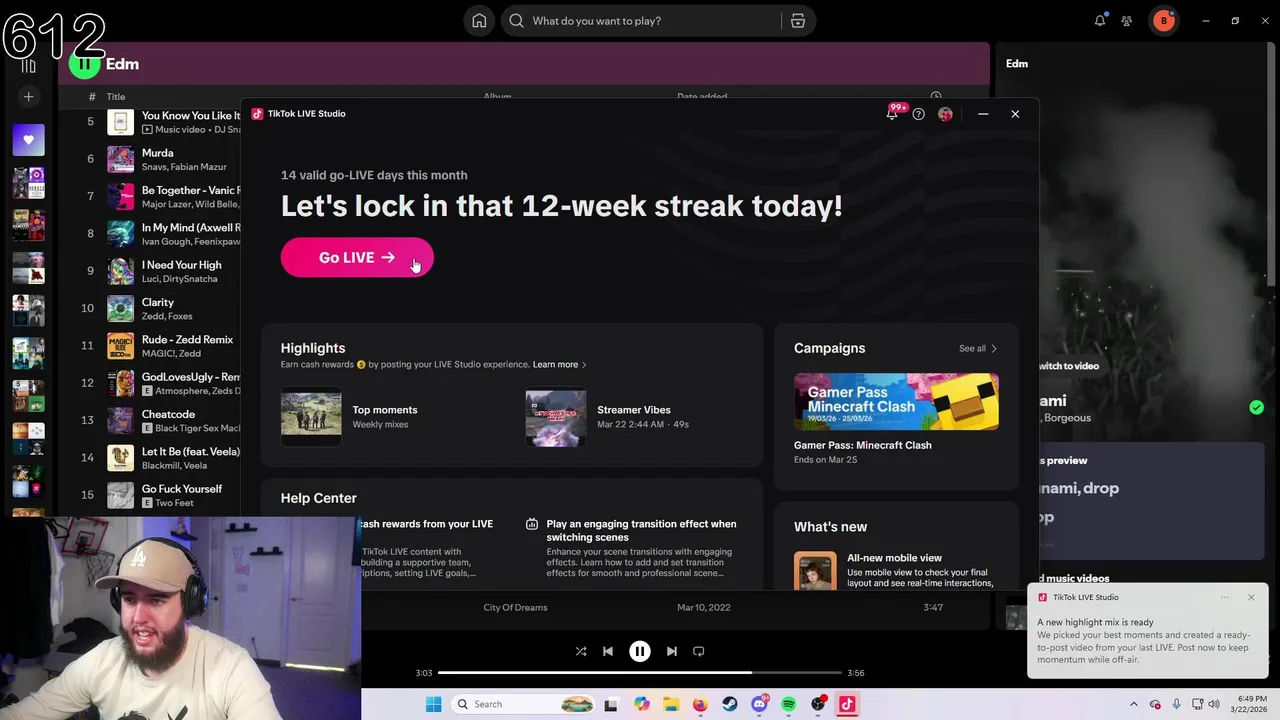Open Liked Songs heart in Spotify sidebar
Screen dimensions: 1280x720
click(x=28, y=140)
